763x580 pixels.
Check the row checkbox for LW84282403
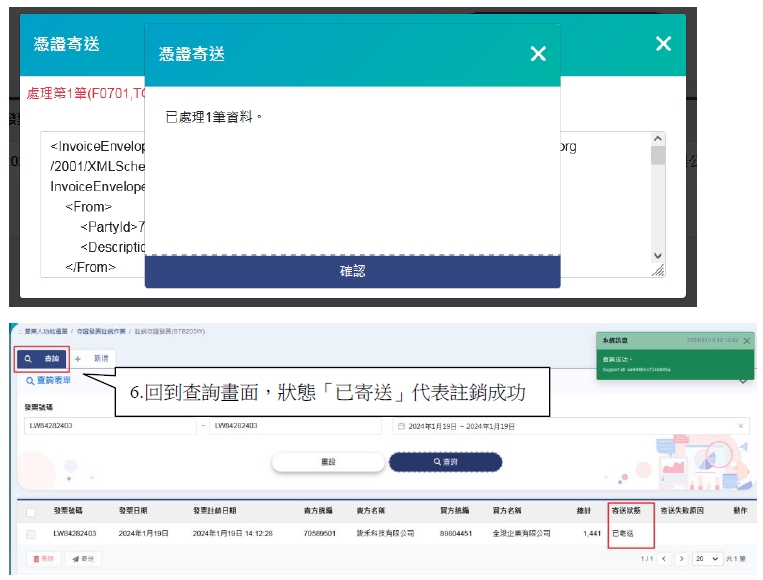point(30,534)
